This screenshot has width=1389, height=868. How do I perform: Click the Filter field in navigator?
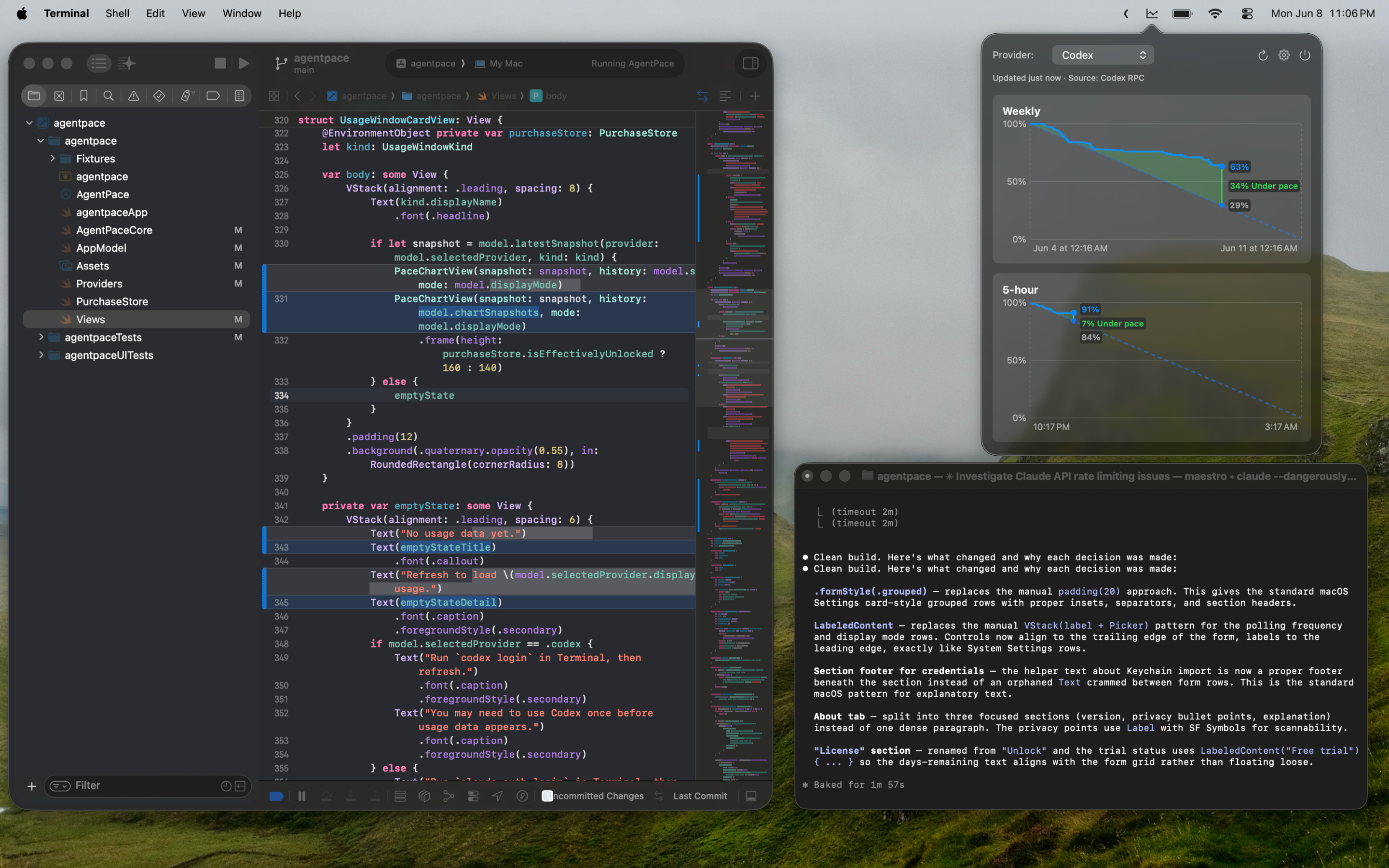tap(147, 786)
